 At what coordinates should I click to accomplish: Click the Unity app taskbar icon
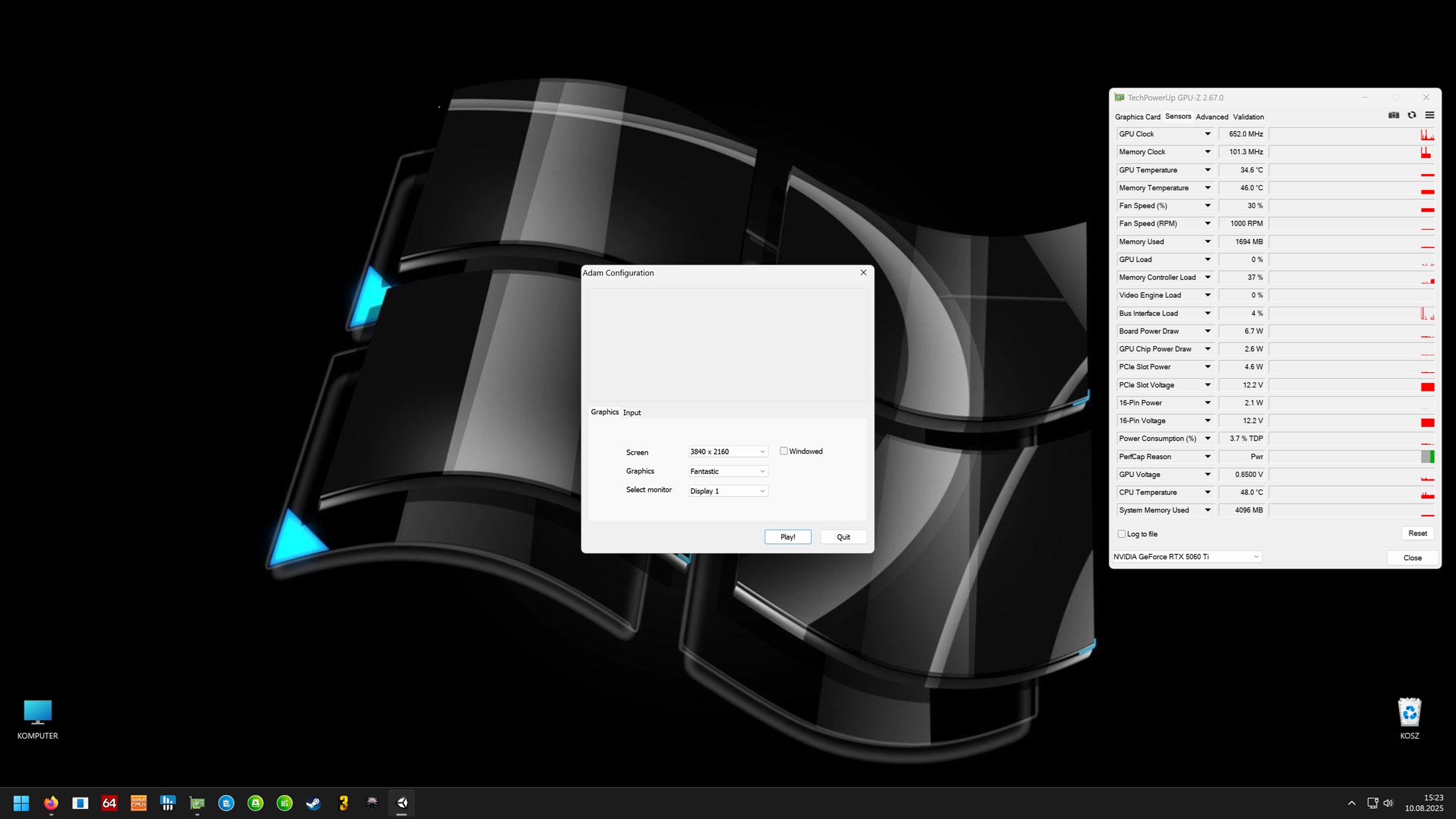click(x=401, y=803)
